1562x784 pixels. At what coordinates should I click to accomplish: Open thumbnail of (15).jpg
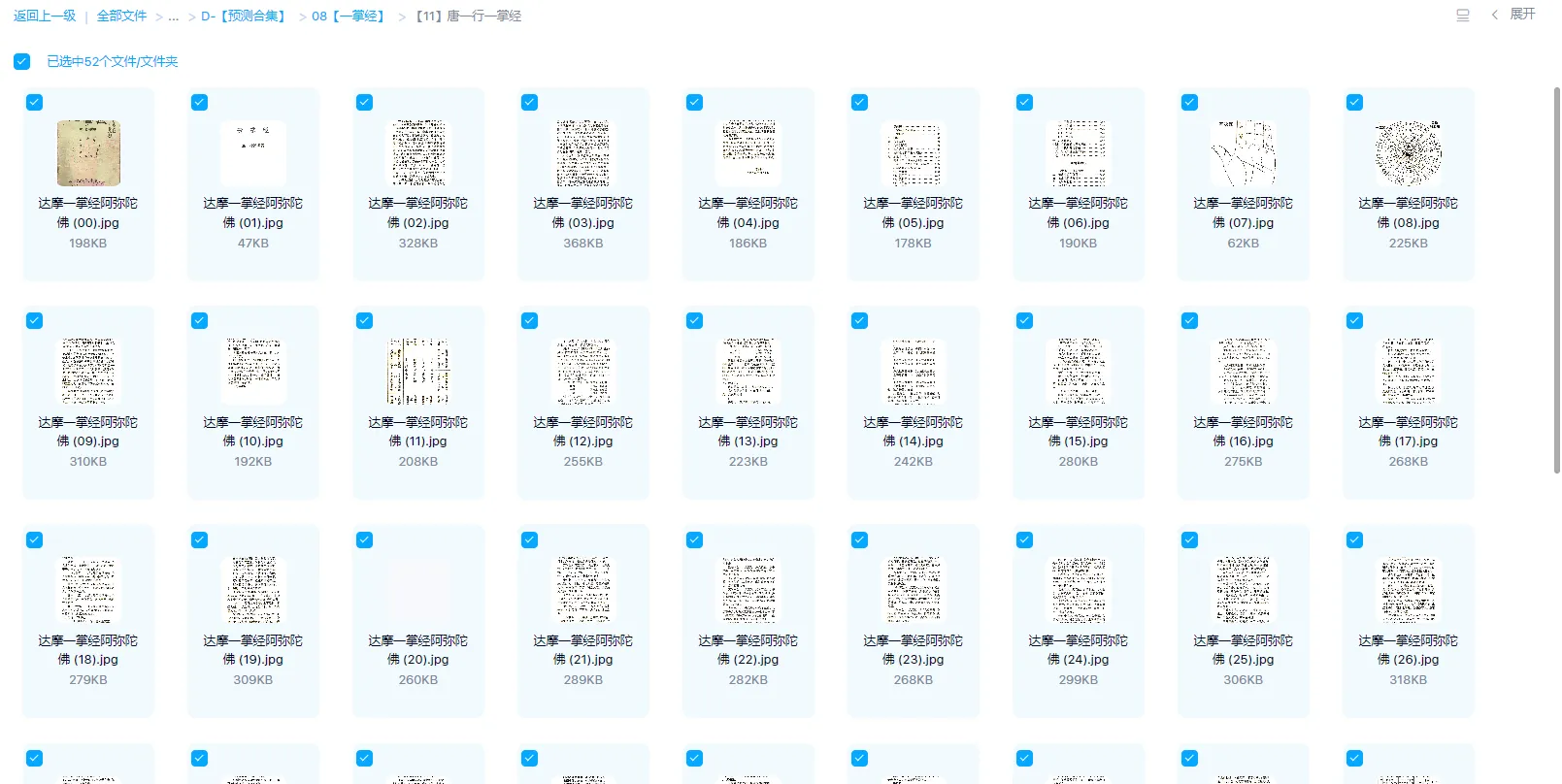(1079, 371)
